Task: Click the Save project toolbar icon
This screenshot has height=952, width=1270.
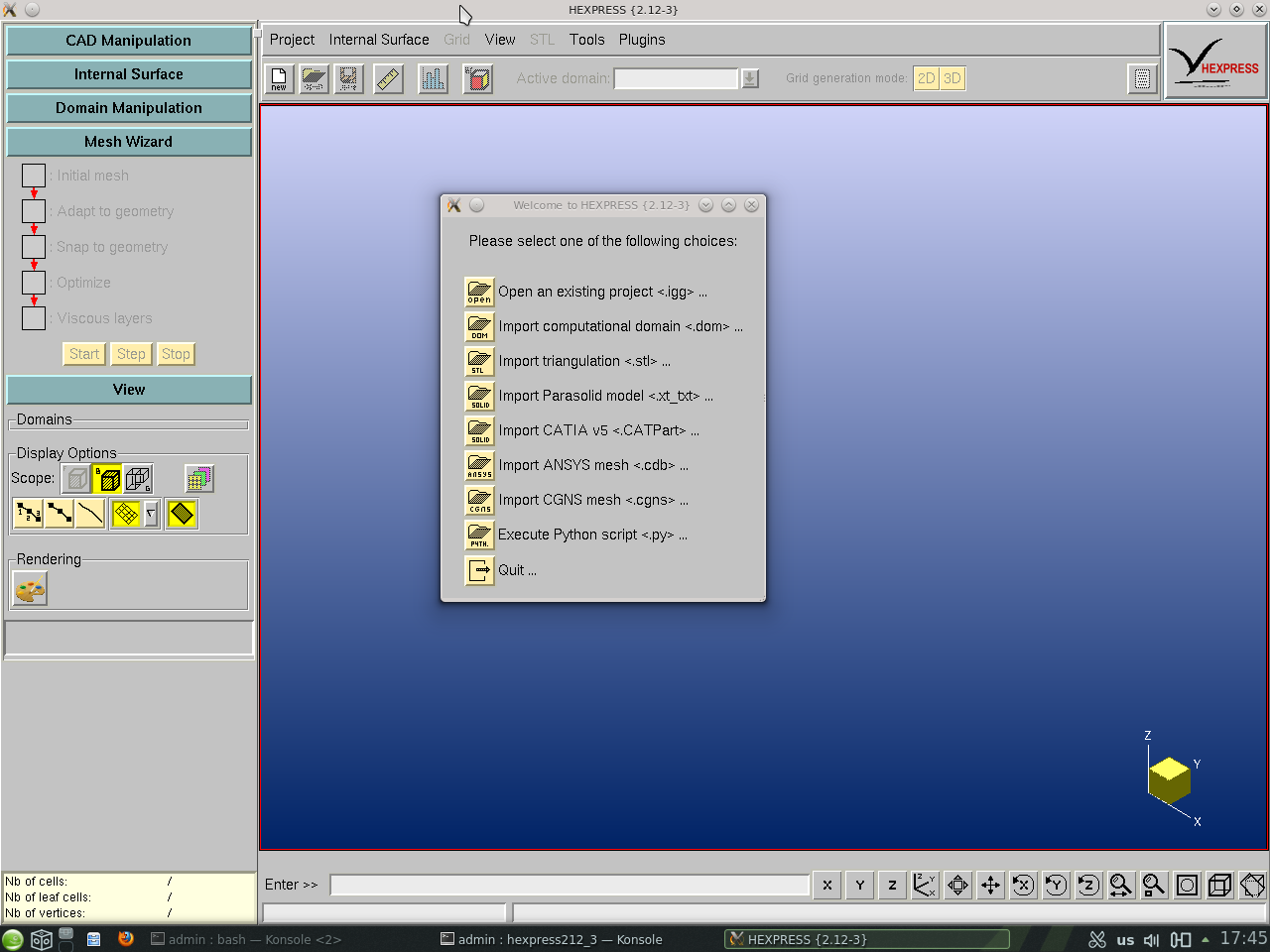Action: click(x=348, y=79)
